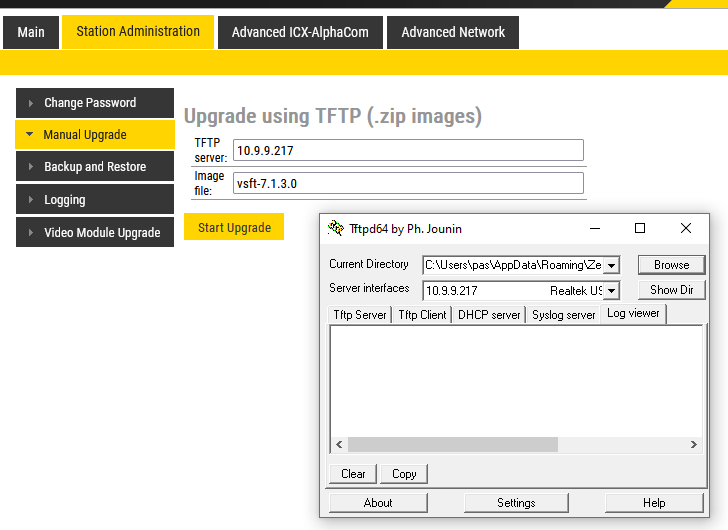Click the Start Upgrade button
The width and height of the screenshot is (728, 530).
pos(234,227)
